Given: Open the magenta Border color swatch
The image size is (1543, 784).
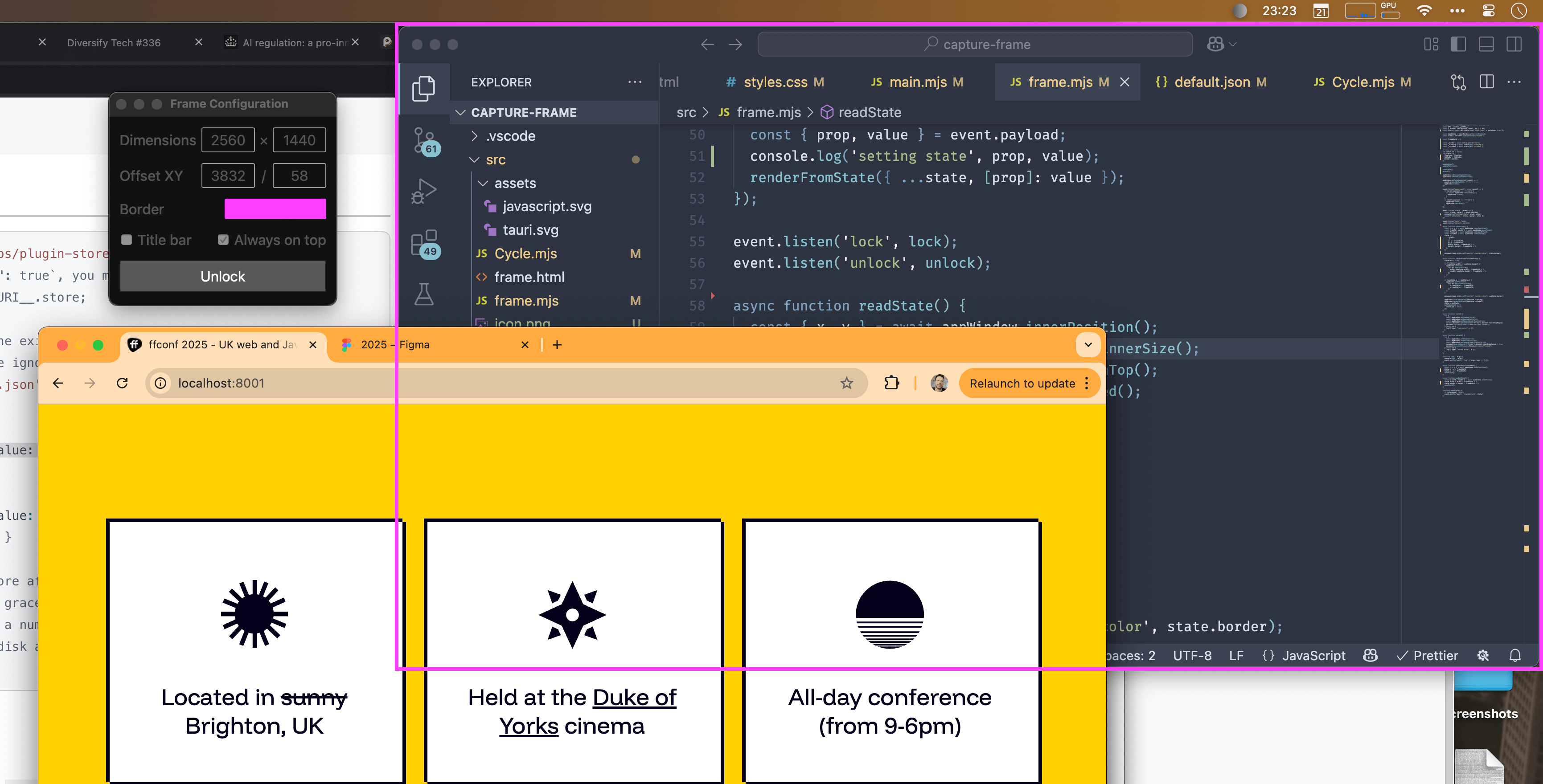Looking at the screenshot, I should coord(275,209).
